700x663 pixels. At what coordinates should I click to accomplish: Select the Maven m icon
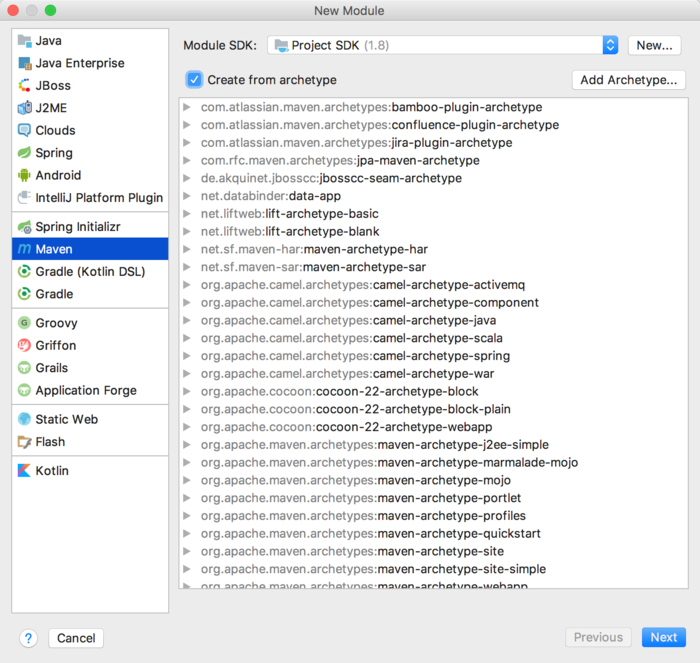24,249
